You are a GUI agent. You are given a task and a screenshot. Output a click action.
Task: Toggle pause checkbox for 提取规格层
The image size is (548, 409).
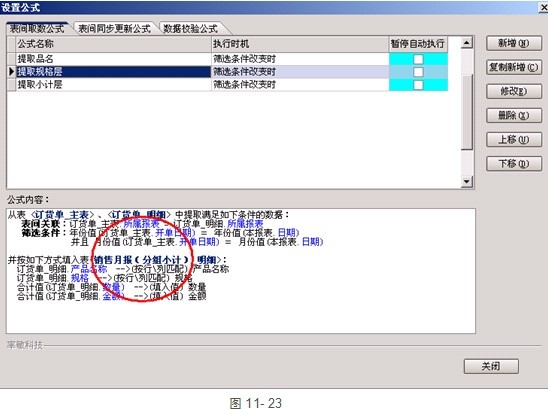[x=418, y=72]
